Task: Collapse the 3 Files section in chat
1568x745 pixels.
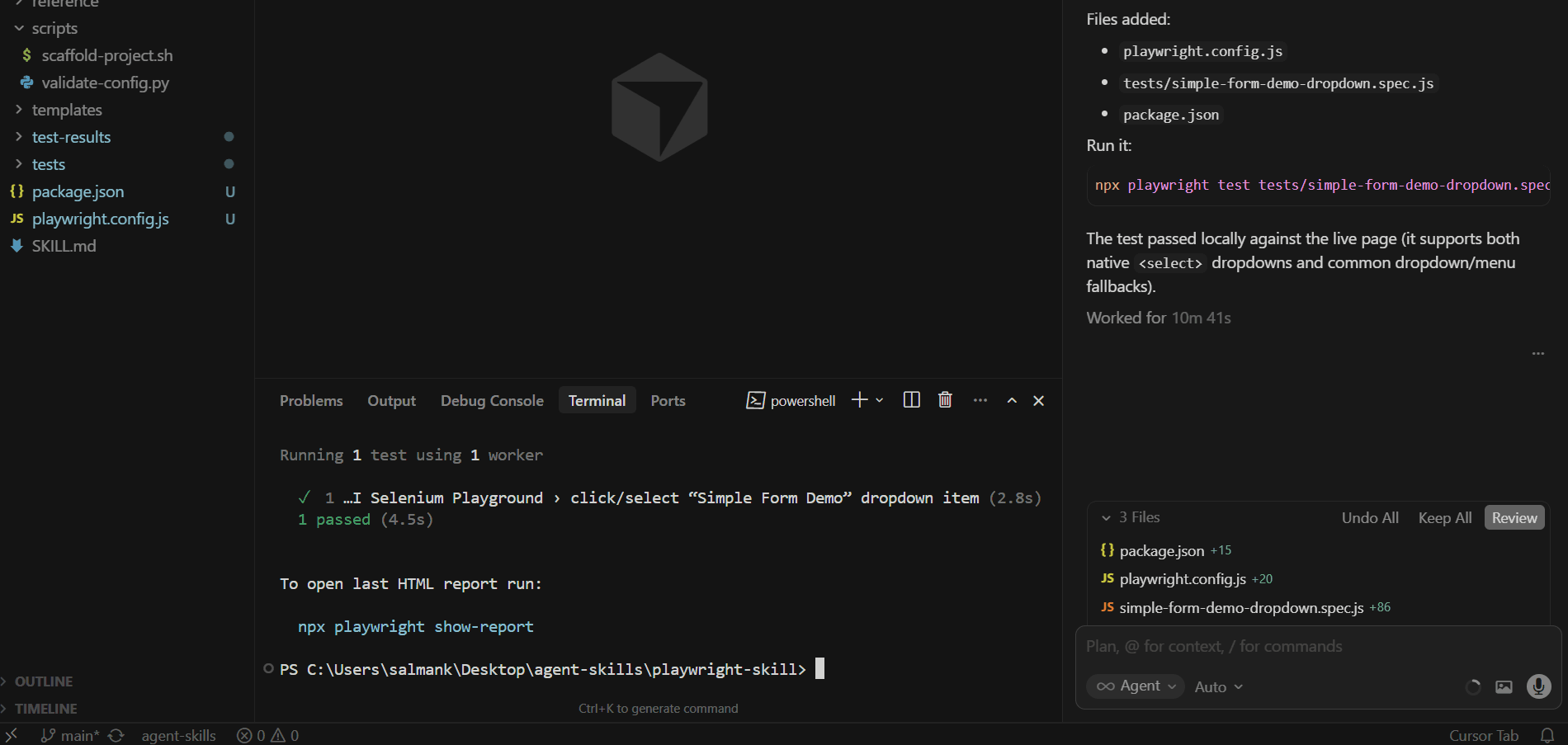Action: (x=1107, y=517)
